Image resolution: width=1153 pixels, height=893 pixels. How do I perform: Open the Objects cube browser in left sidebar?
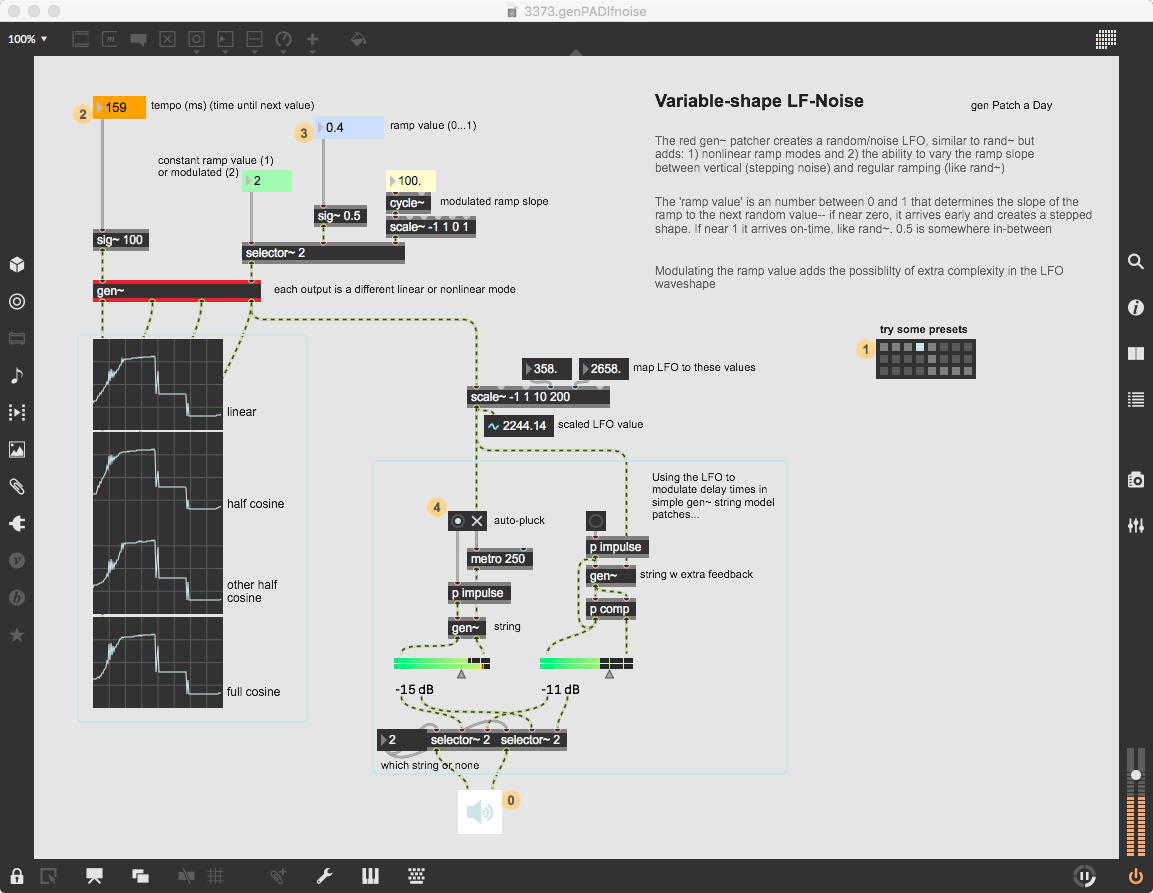[x=17, y=265]
